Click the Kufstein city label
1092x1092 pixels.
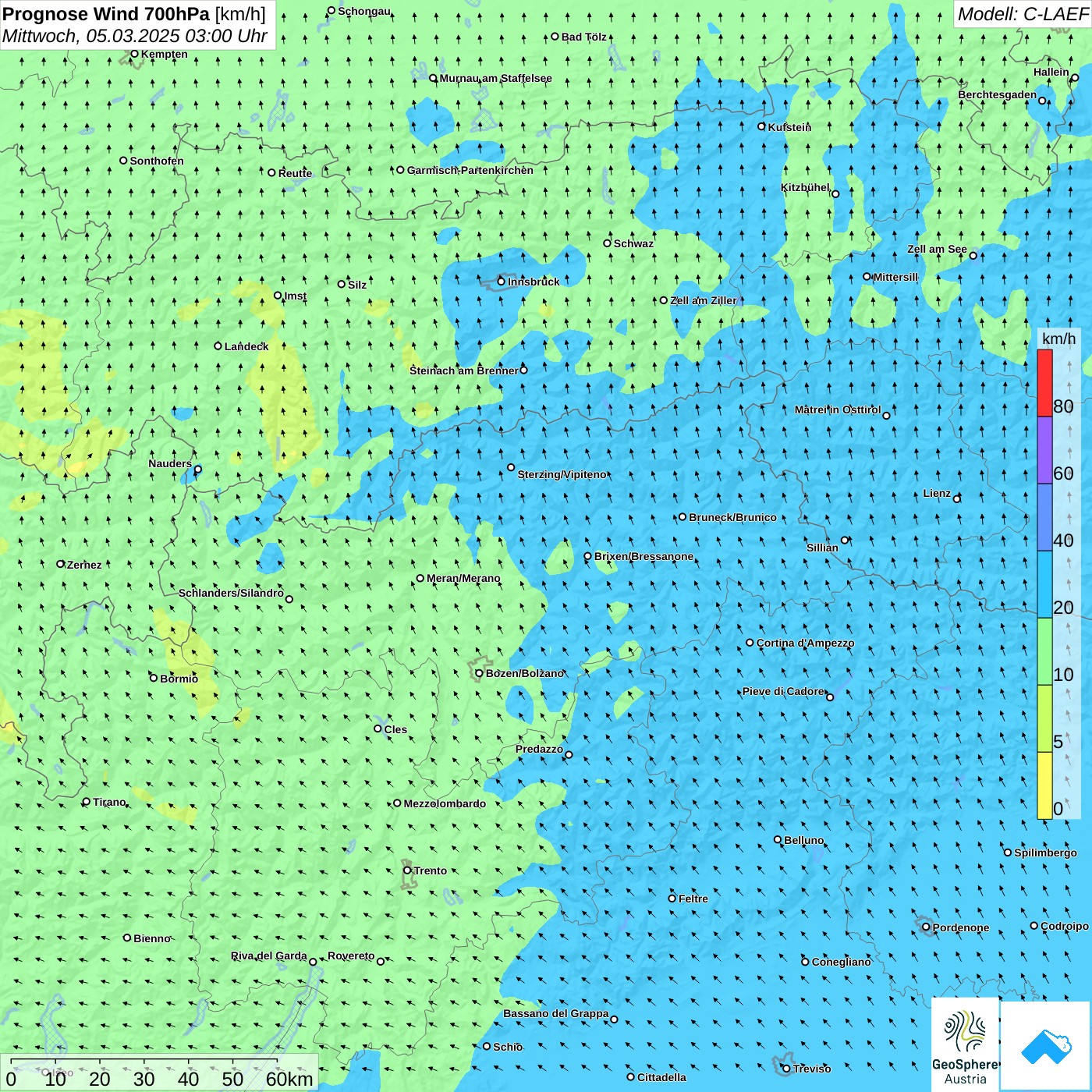point(789,127)
